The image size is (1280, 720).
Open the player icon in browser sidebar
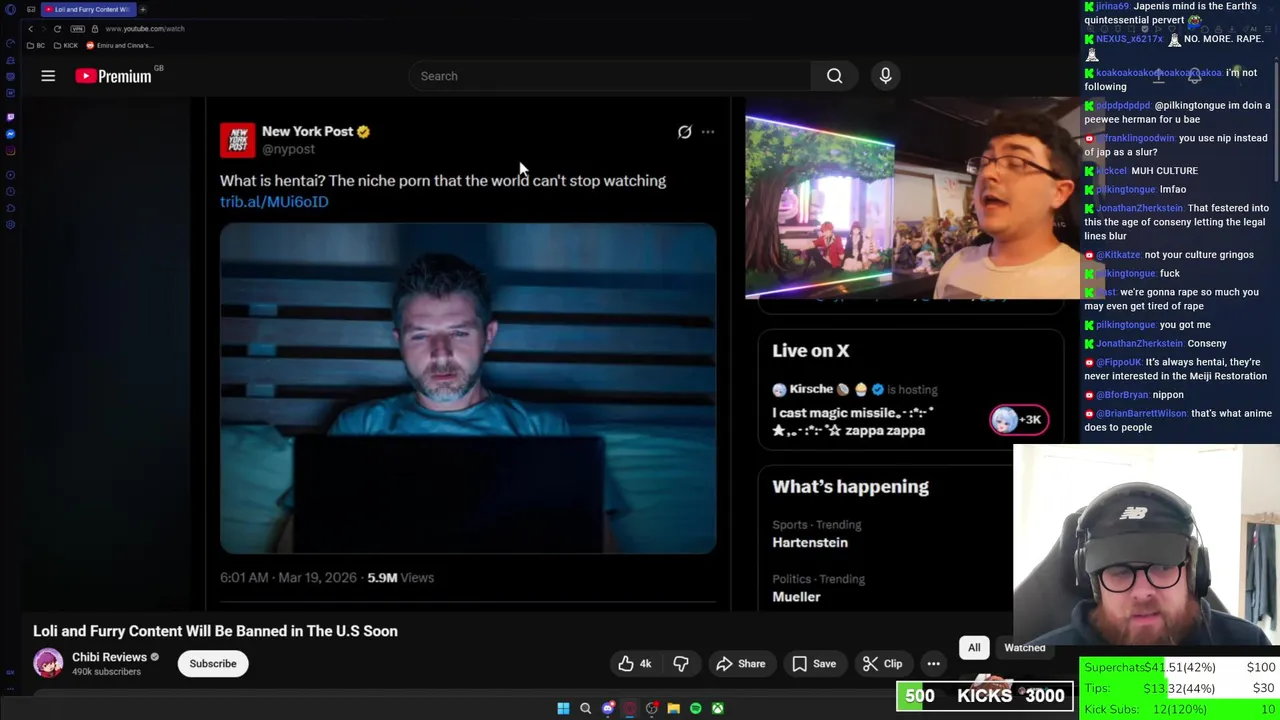pos(11,175)
